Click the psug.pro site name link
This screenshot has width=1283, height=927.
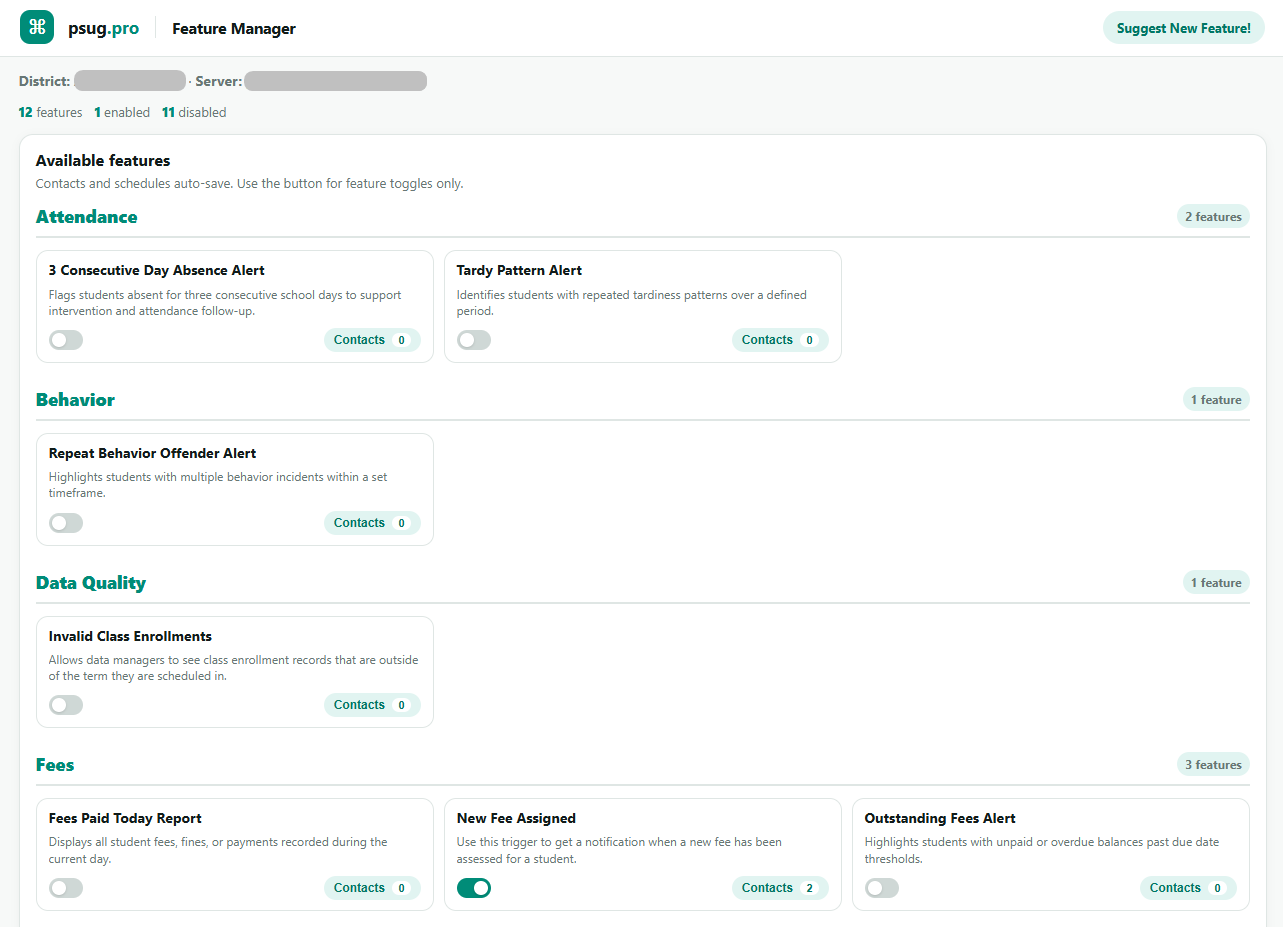pos(104,29)
